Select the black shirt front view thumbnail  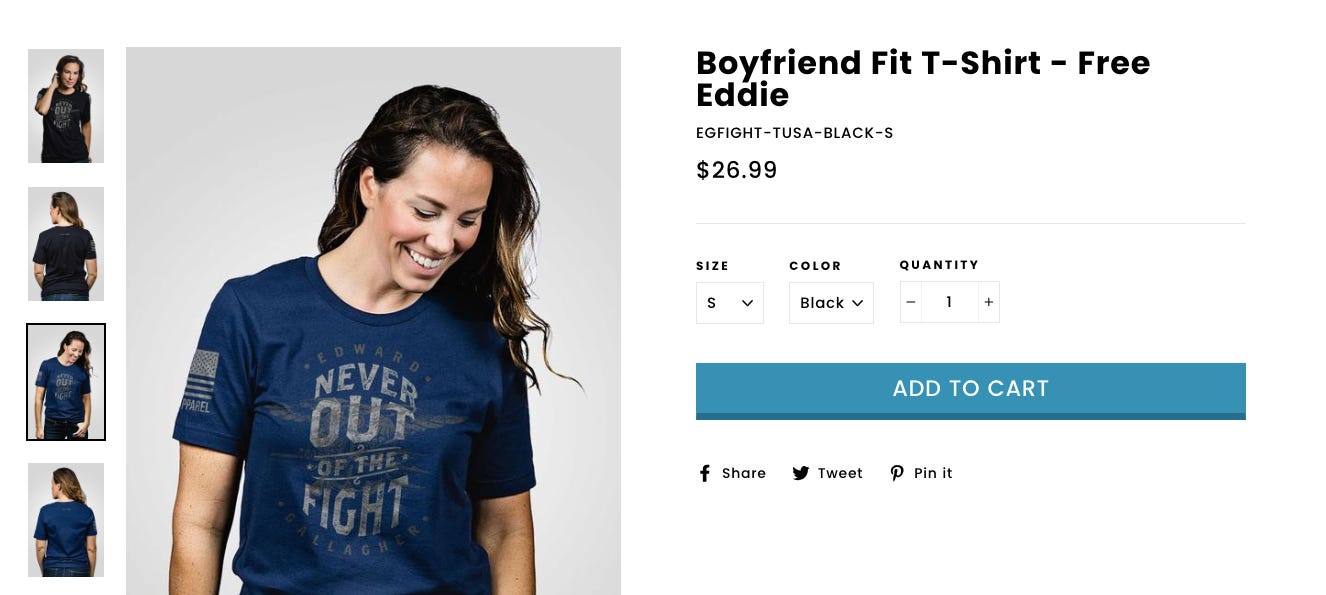[66, 106]
